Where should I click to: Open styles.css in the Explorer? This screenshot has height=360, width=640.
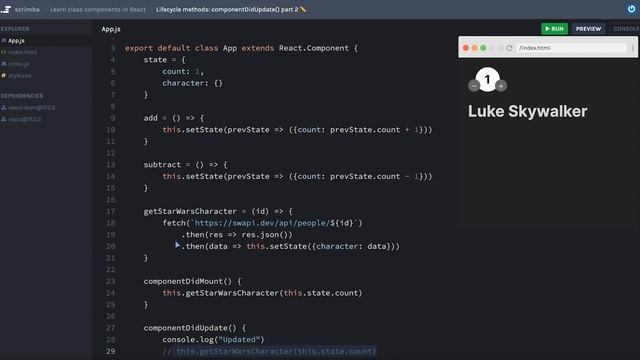pyautogui.click(x=20, y=76)
